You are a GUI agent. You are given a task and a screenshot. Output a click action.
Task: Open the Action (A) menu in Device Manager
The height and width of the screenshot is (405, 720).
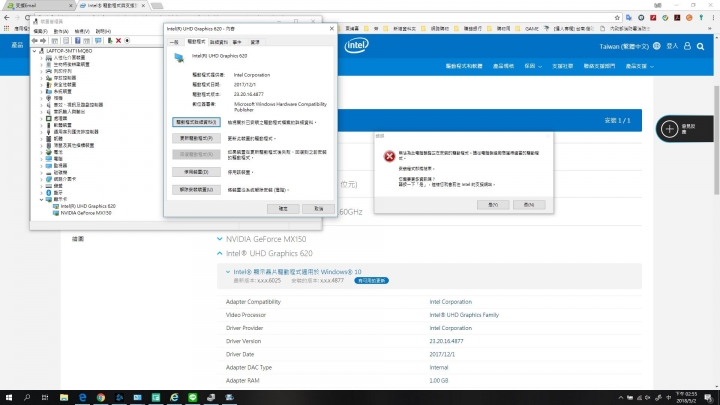click(x=61, y=31)
